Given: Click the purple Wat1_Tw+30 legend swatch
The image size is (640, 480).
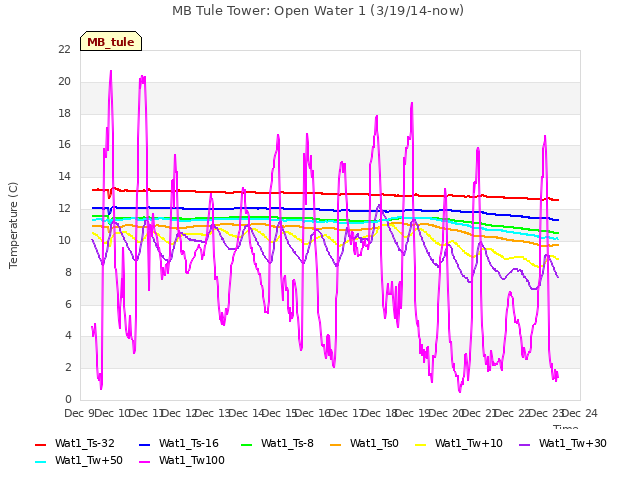Looking at the screenshot, I should coord(524,444).
